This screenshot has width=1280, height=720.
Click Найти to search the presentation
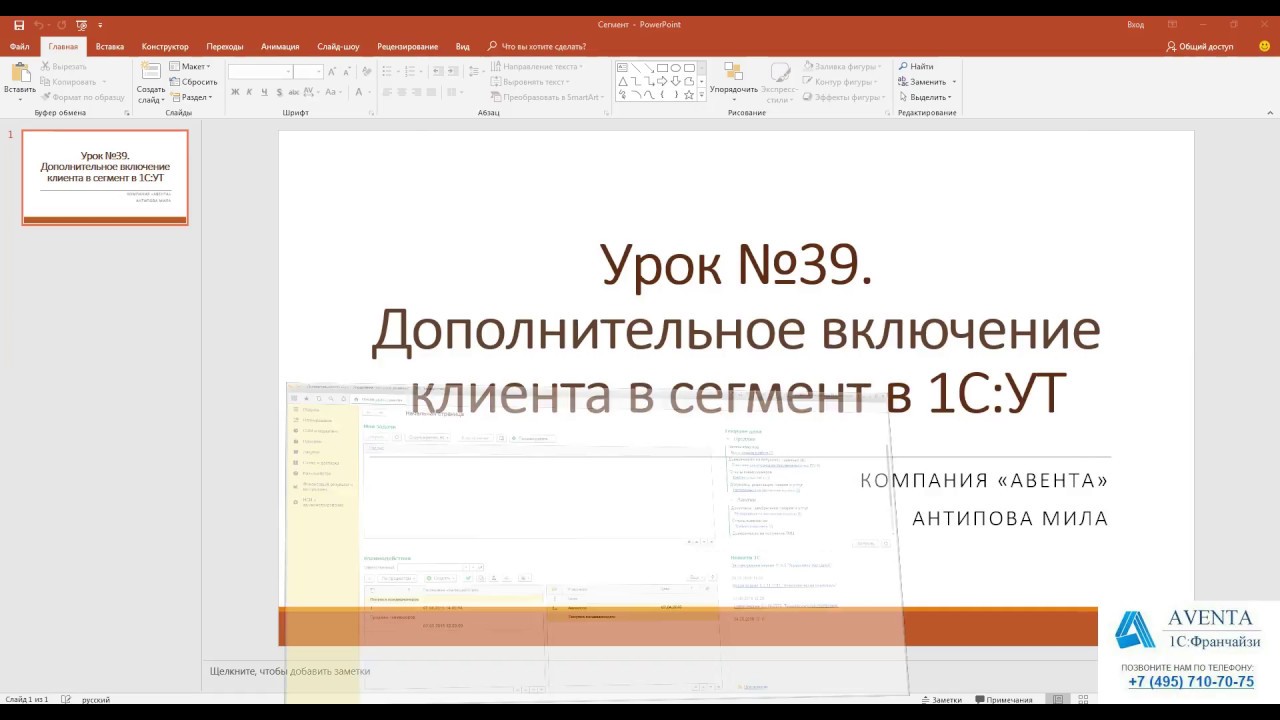(916, 66)
